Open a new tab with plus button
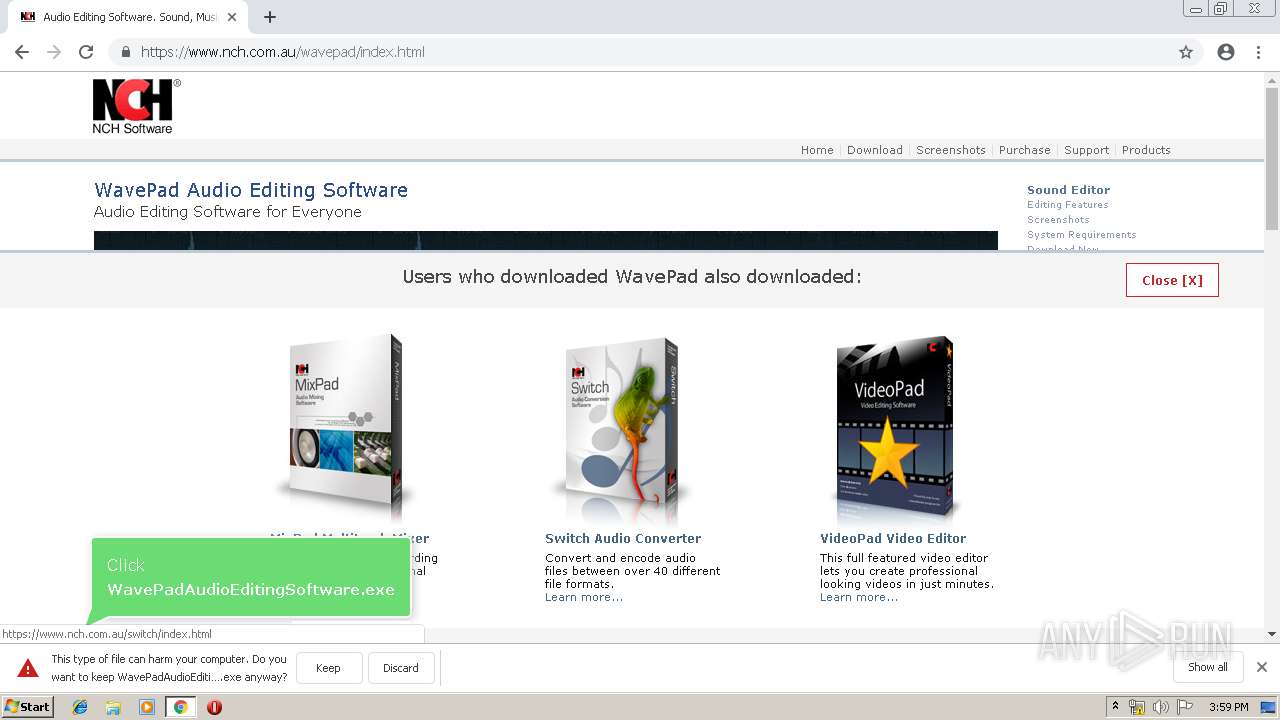The image size is (1280, 720). [270, 17]
